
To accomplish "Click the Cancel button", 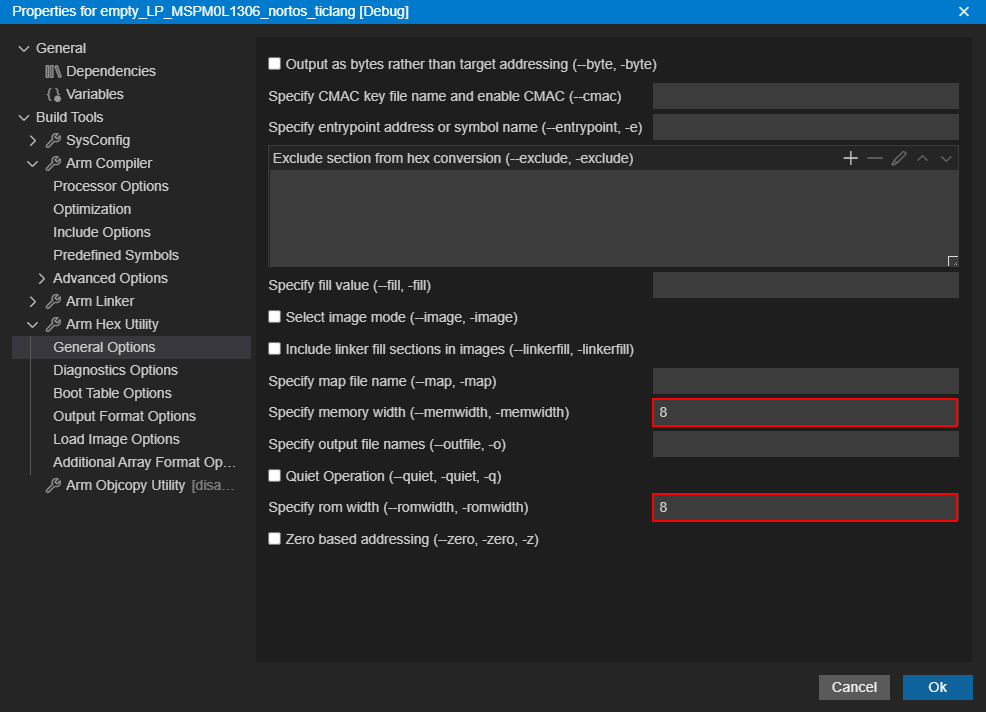I will click(x=853, y=687).
